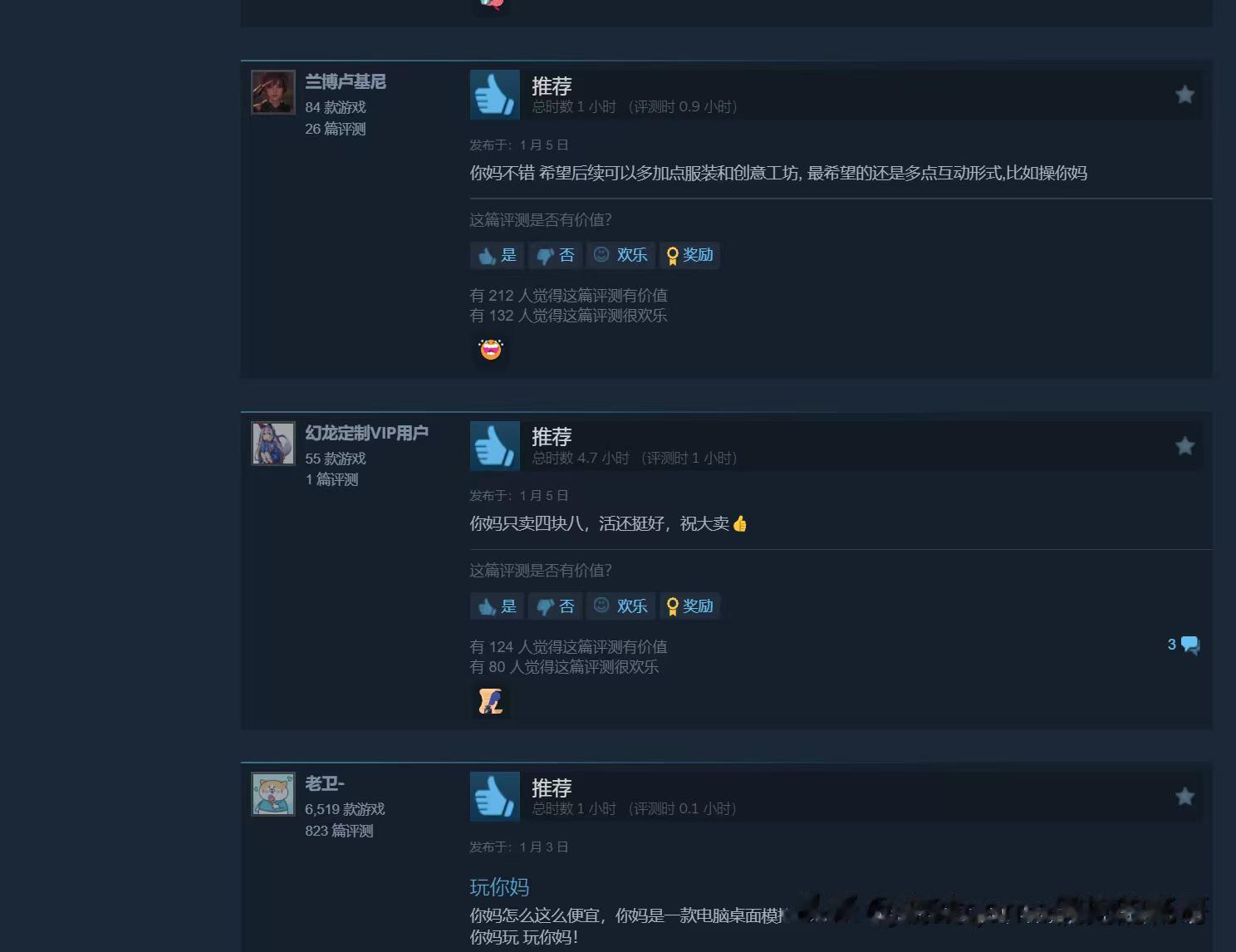Screen dimensions: 1236x952
Task: Mark 兰博卢基尼's review as 欢乐 (funny)
Action: [620, 255]
